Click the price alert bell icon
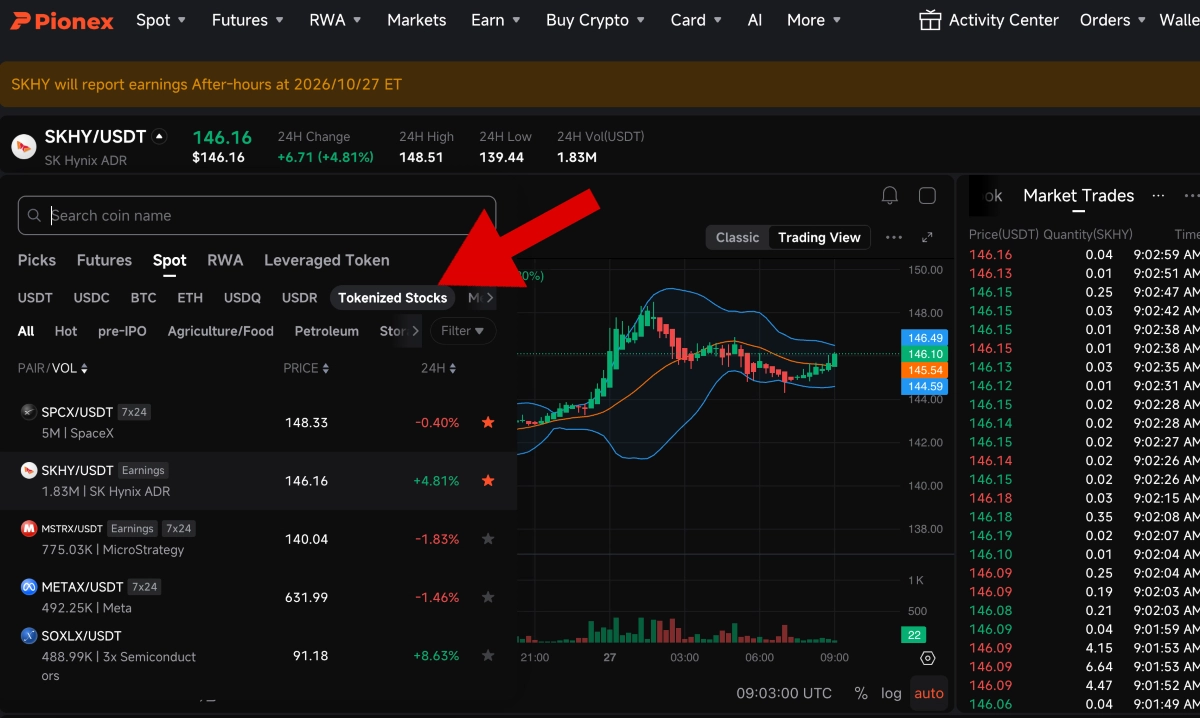 point(889,196)
